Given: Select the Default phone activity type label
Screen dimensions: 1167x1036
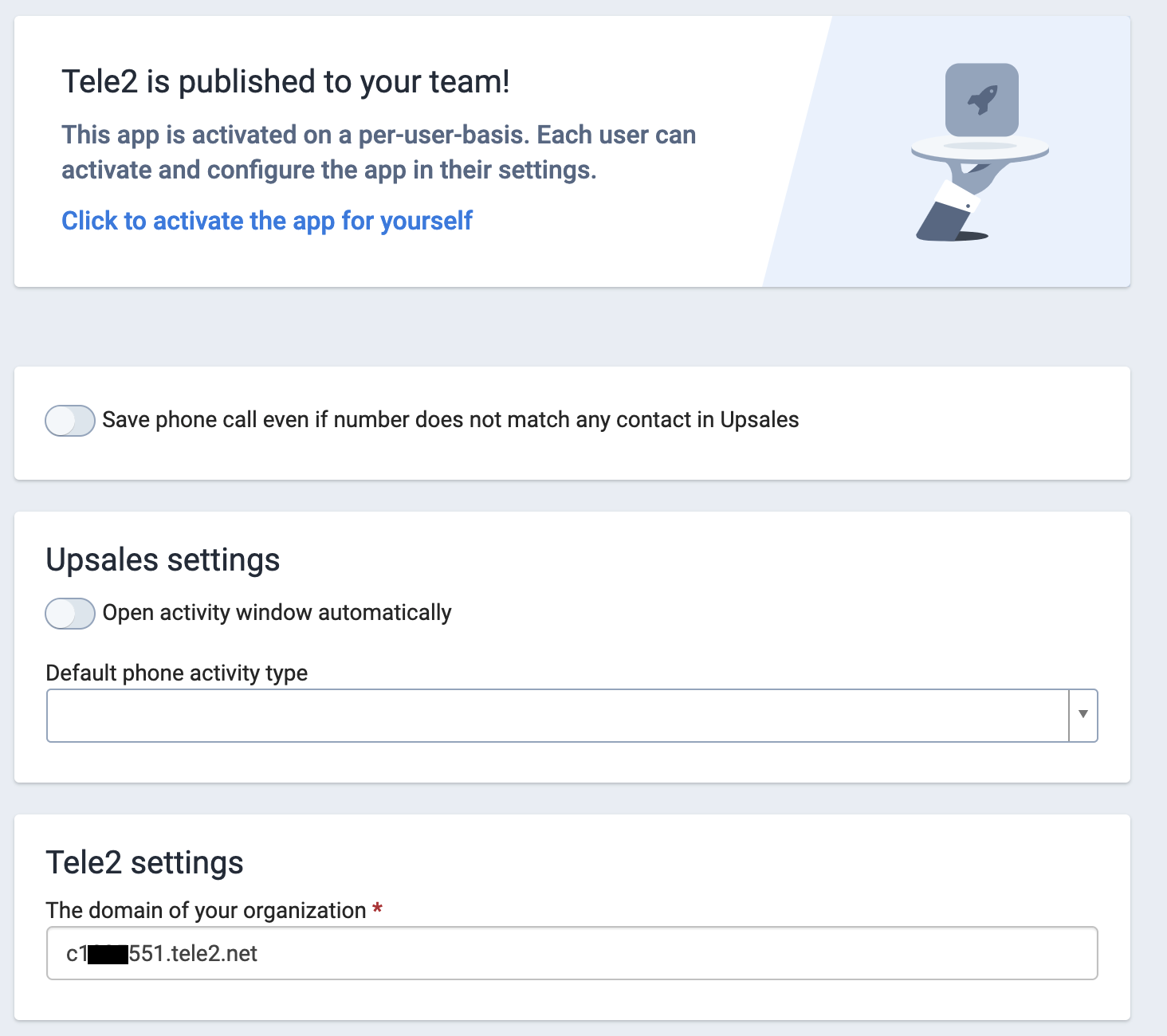Looking at the screenshot, I should tap(177, 673).
